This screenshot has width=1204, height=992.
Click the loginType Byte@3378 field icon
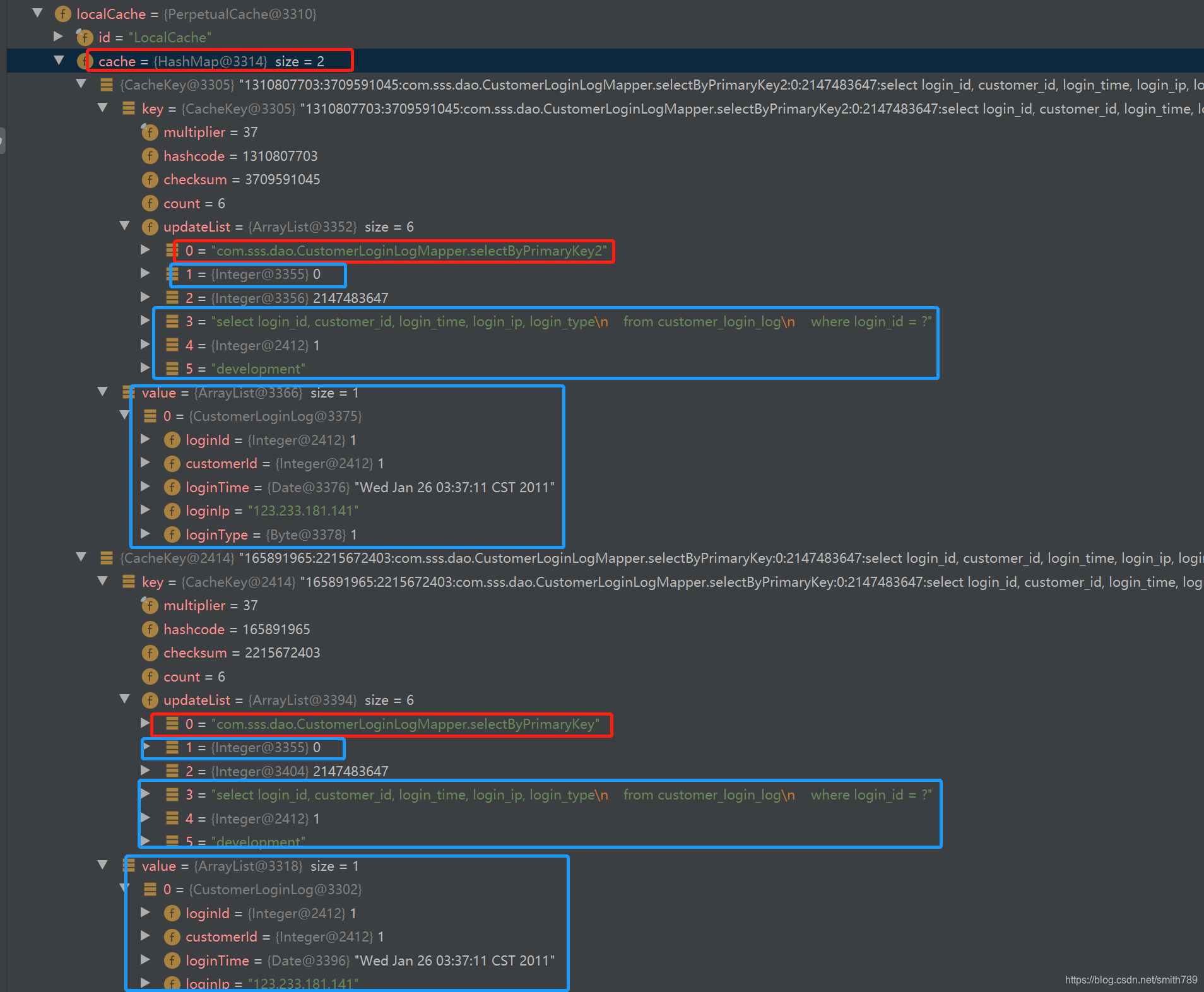pos(172,534)
